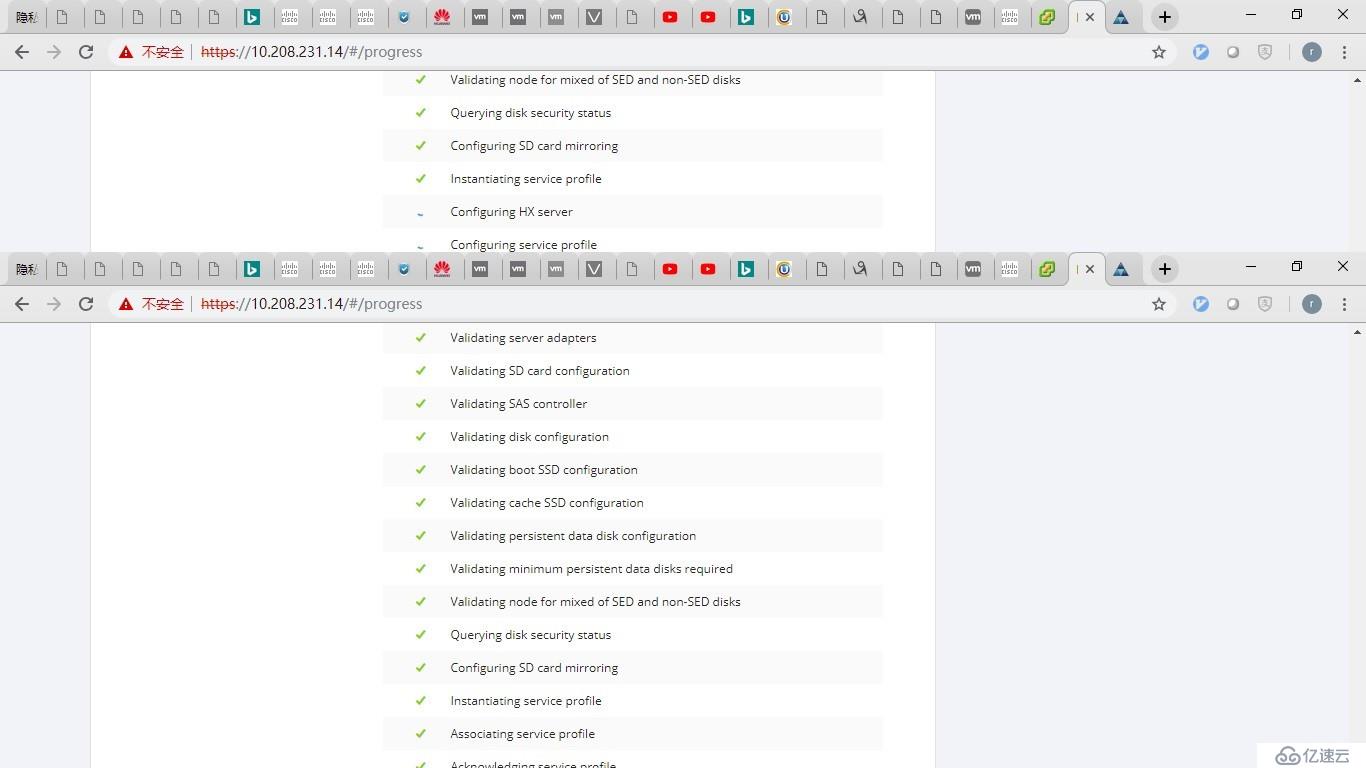This screenshot has width=1366, height=768.
Task: Select the V-logo tab in upper window
Action: point(594,17)
